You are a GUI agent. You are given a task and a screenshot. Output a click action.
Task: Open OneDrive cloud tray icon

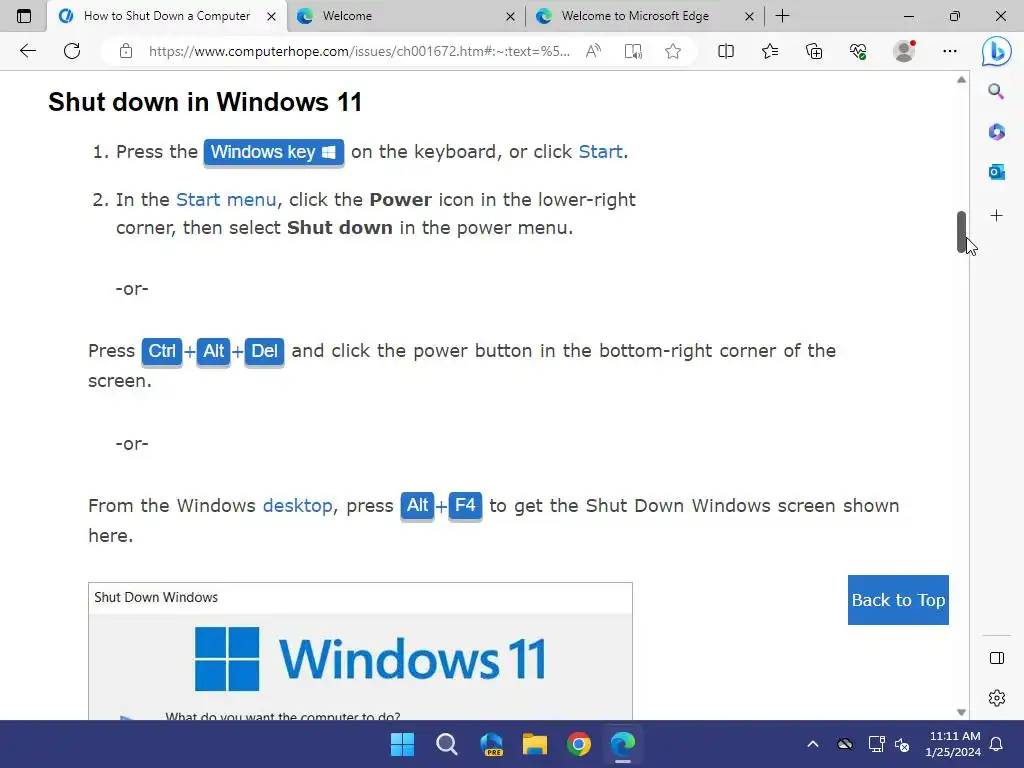point(845,744)
